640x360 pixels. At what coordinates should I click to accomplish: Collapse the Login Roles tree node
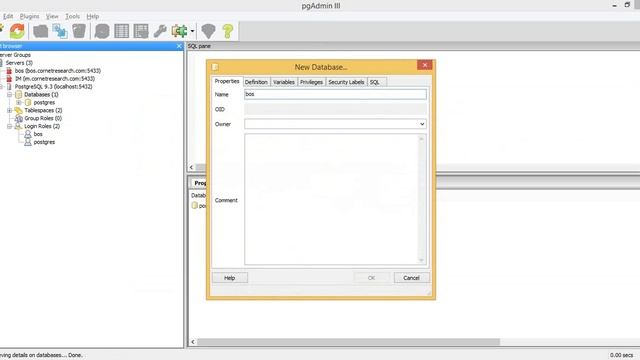(9, 126)
